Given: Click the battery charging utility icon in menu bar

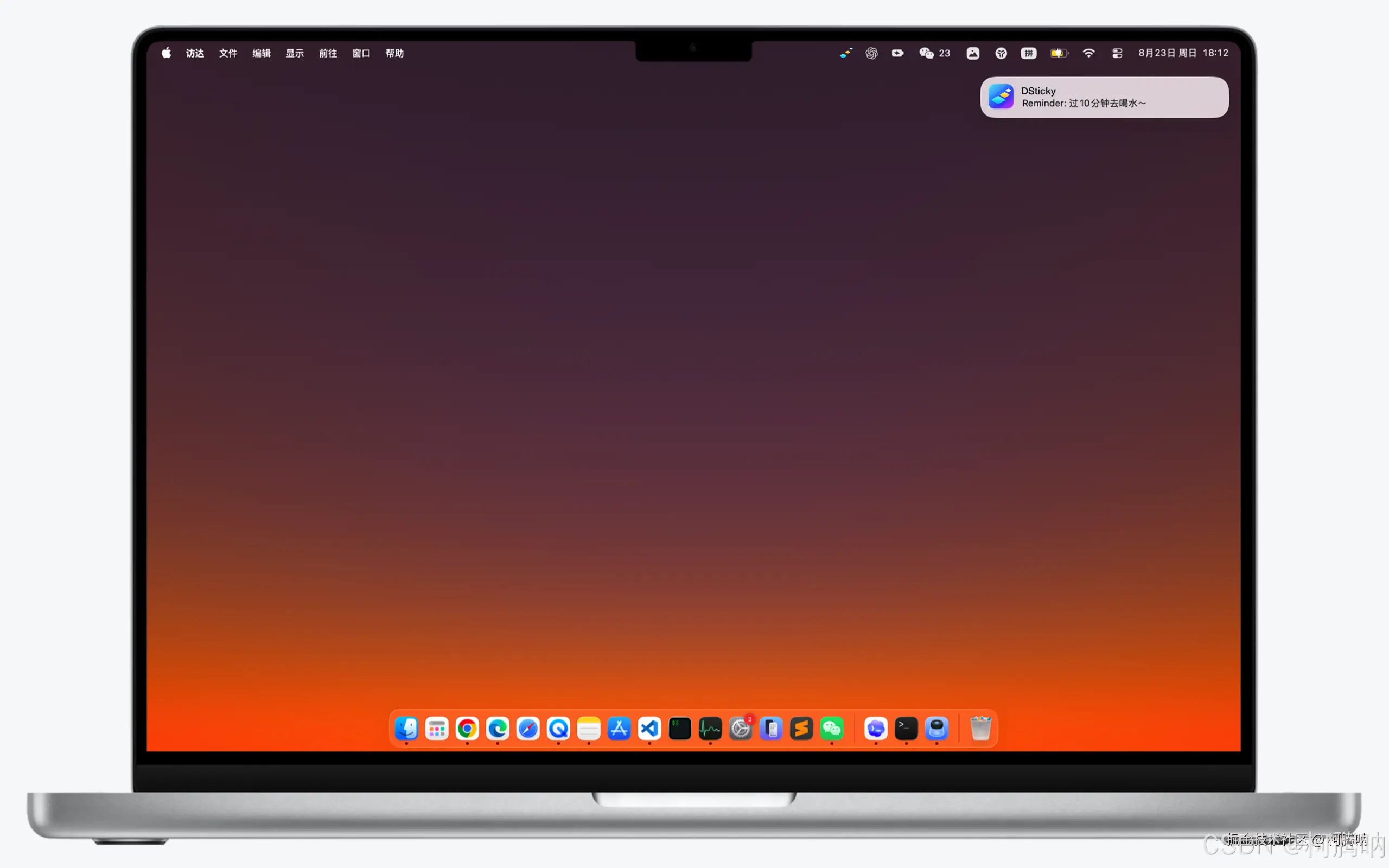Looking at the screenshot, I should point(897,53).
